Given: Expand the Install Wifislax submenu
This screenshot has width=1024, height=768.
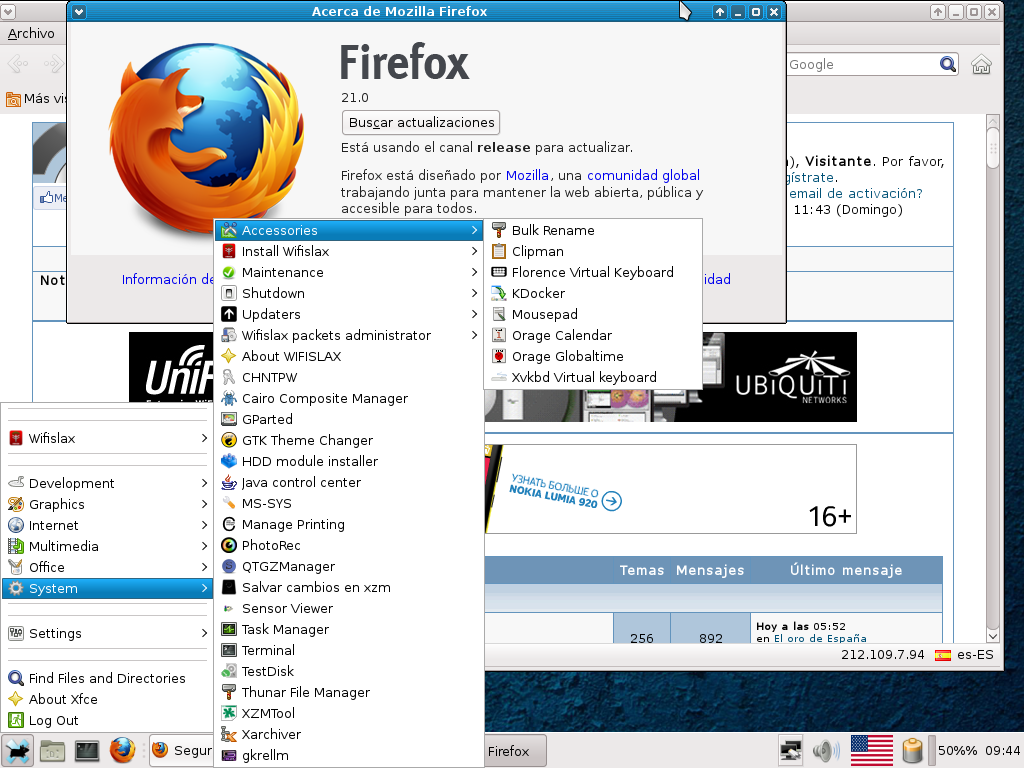Looking at the screenshot, I should coord(349,251).
